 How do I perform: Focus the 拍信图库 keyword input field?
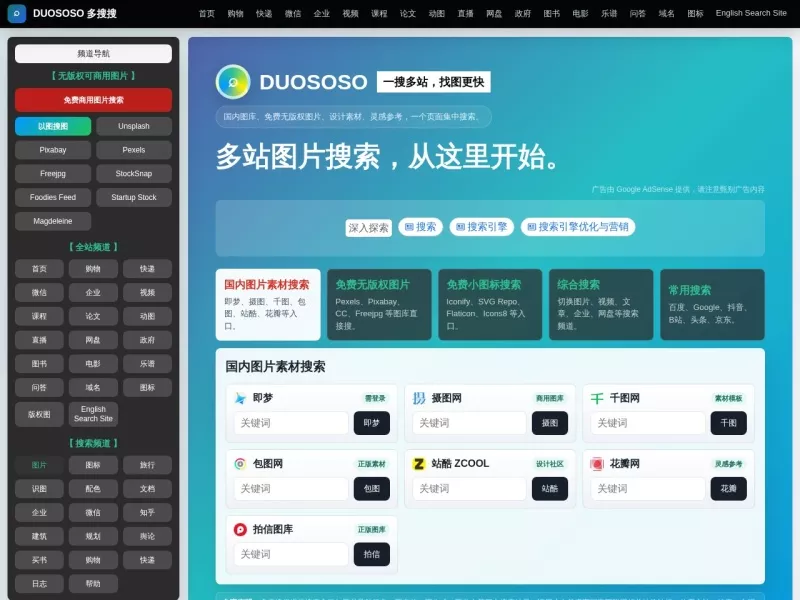[x=291, y=555]
